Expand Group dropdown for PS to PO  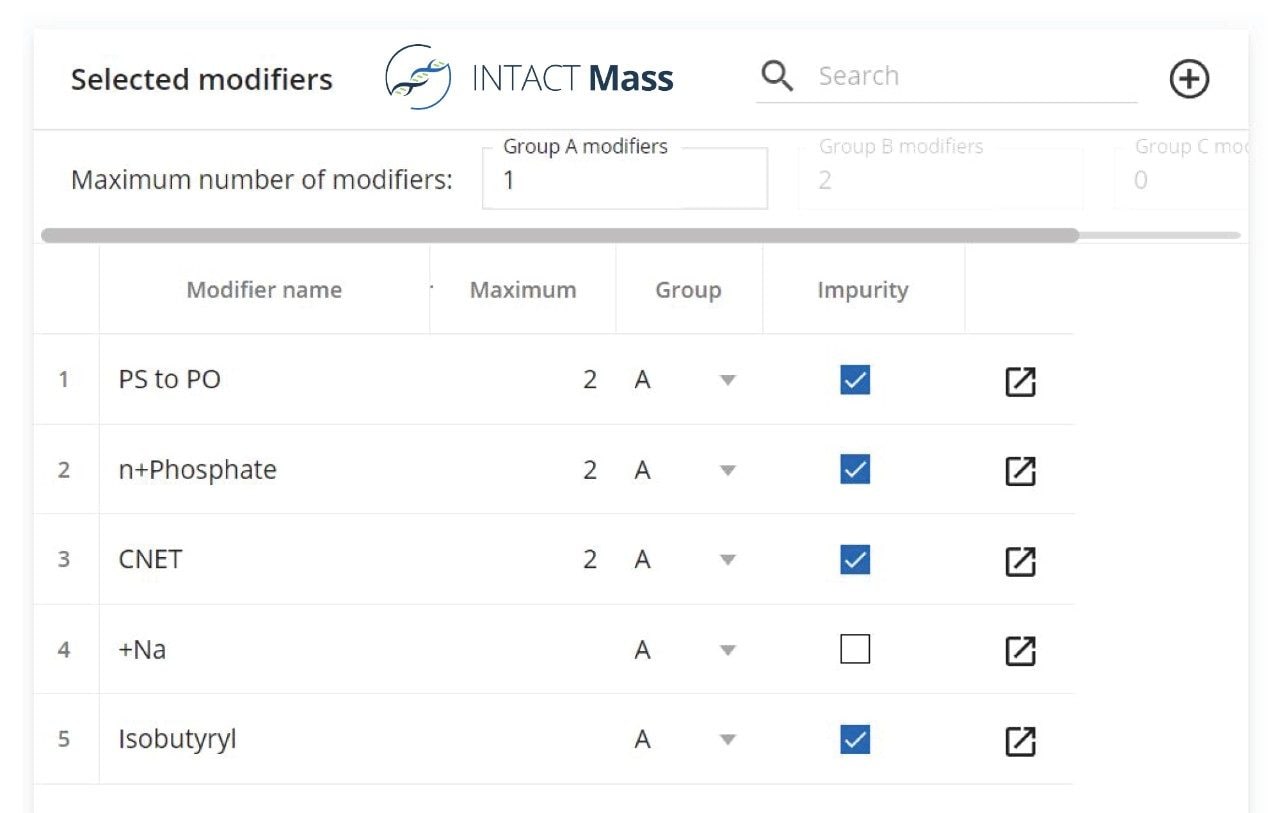[728, 381]
